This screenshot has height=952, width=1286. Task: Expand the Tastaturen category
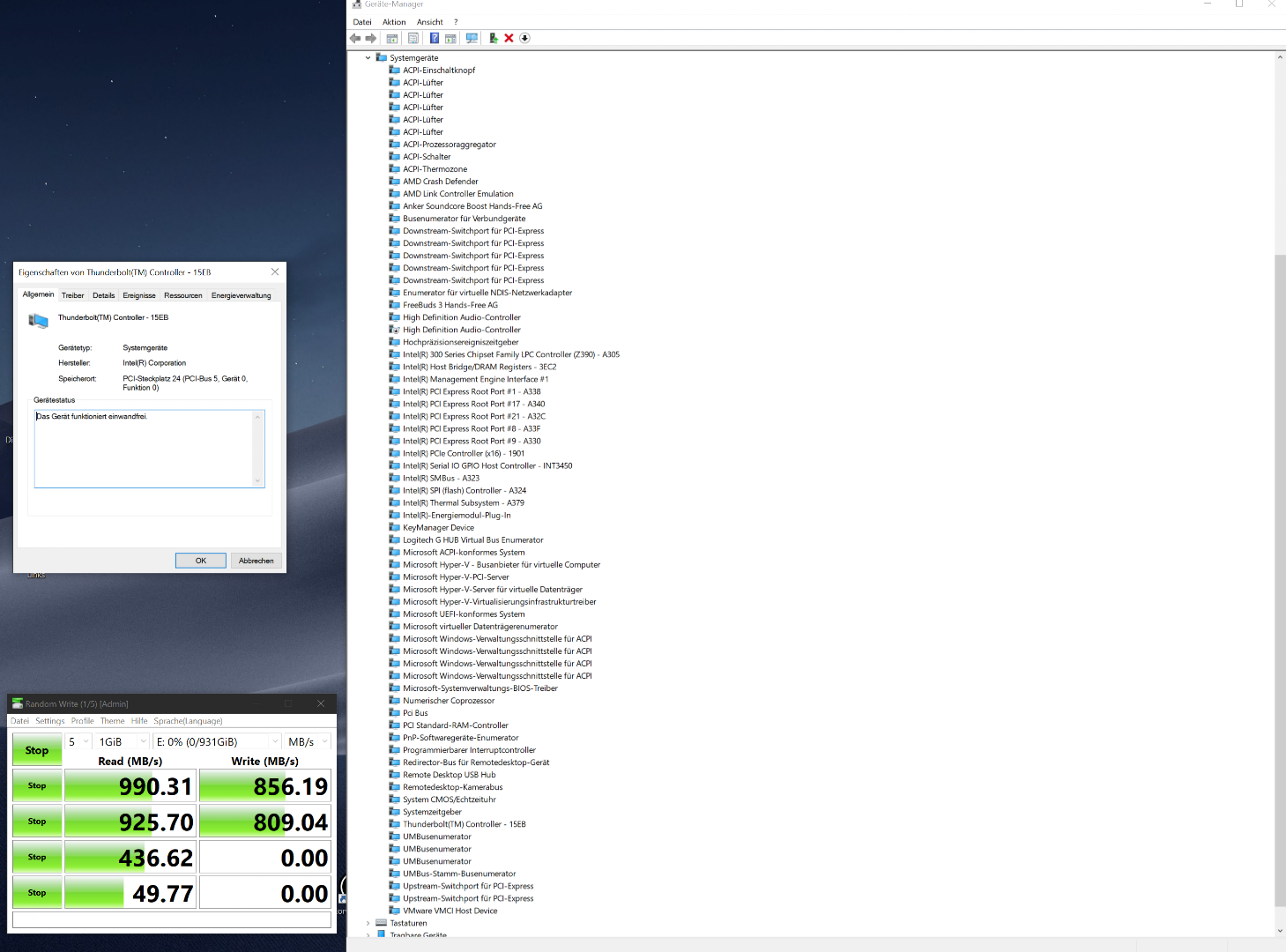(x=368, y=923)
